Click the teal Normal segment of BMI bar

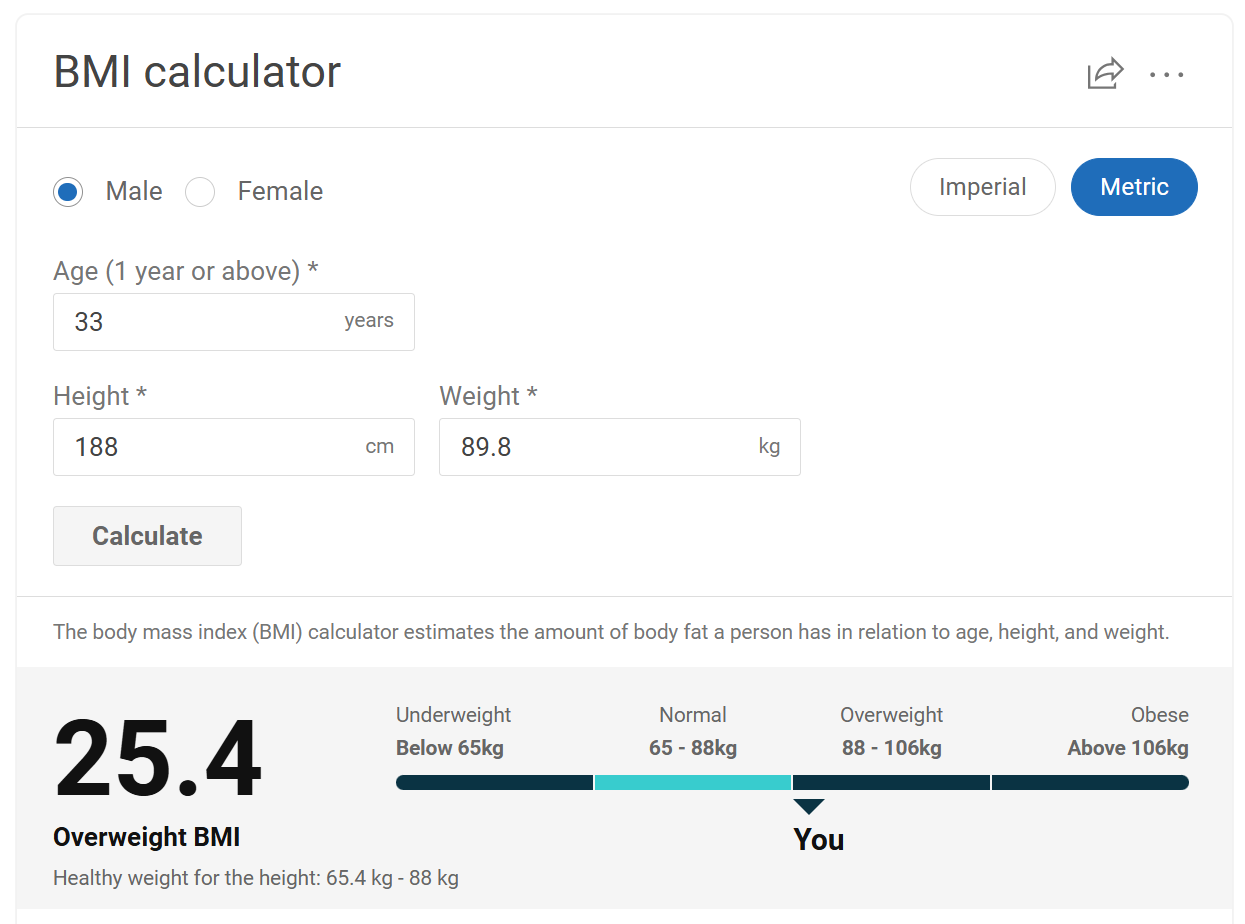693,782
